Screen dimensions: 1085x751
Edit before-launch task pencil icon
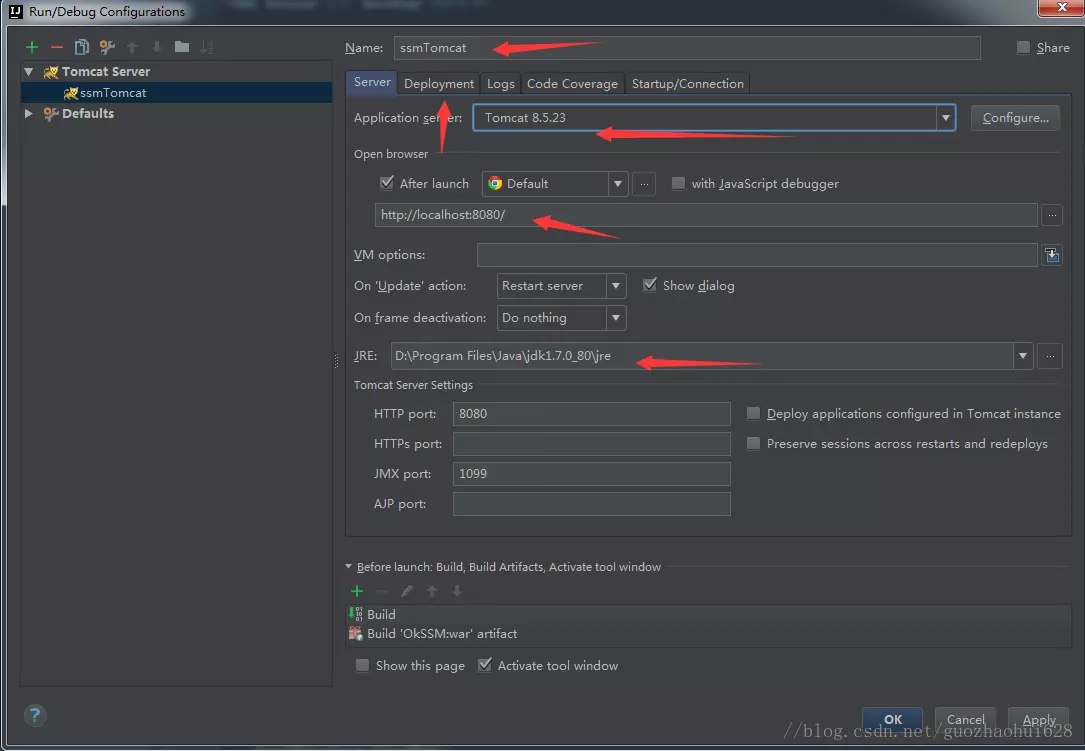pyautogui.click(x=407, y=591)
